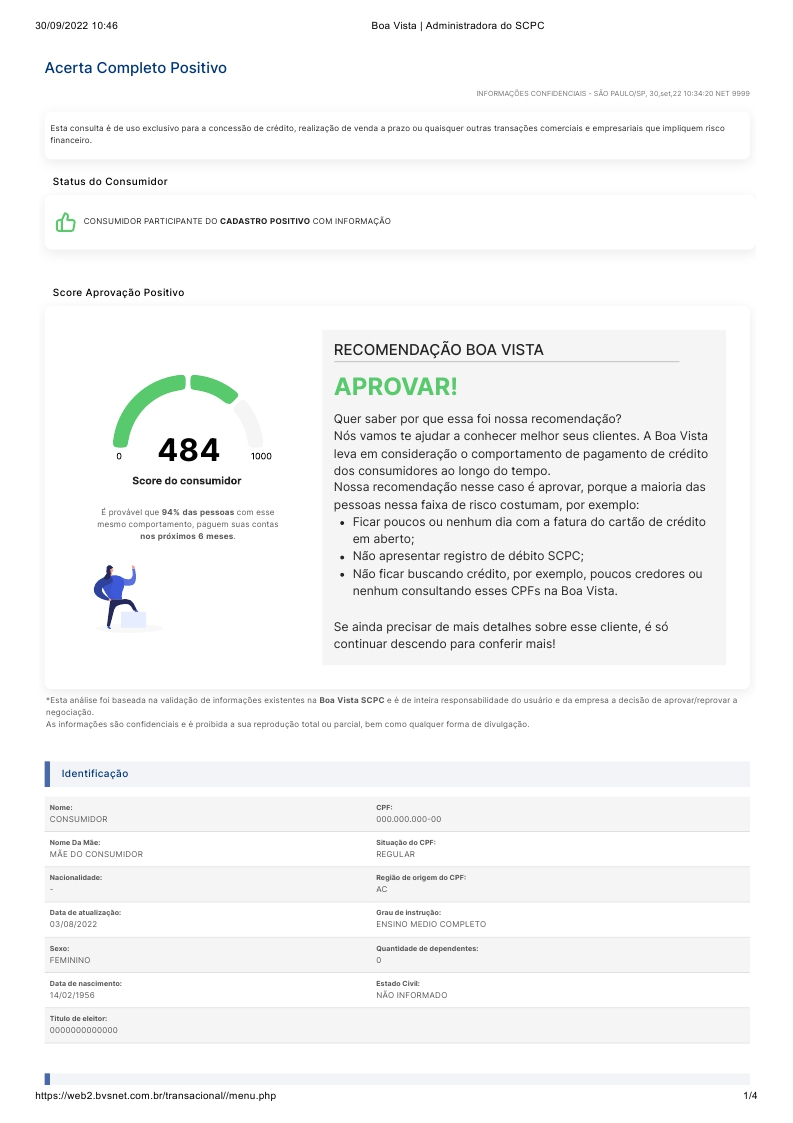Click the ENSINO MEDIO COMPLETO value
793x1123 pixels.
[431, 925]
